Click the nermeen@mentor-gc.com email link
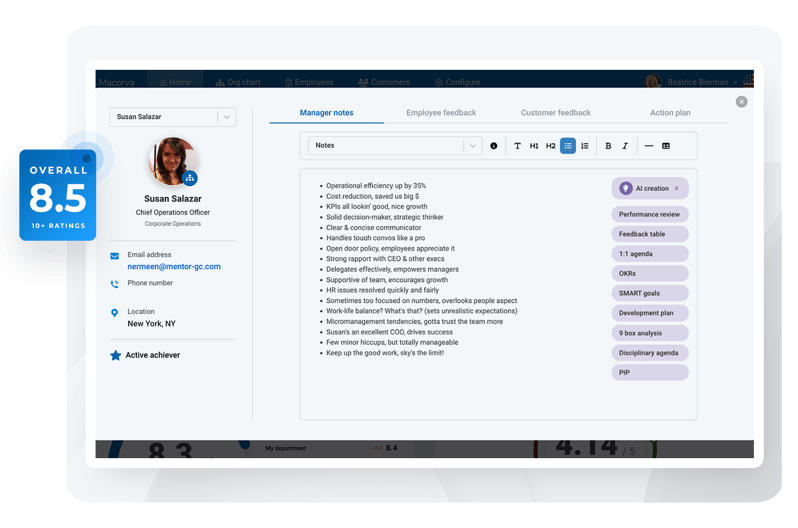 point(174,266)
